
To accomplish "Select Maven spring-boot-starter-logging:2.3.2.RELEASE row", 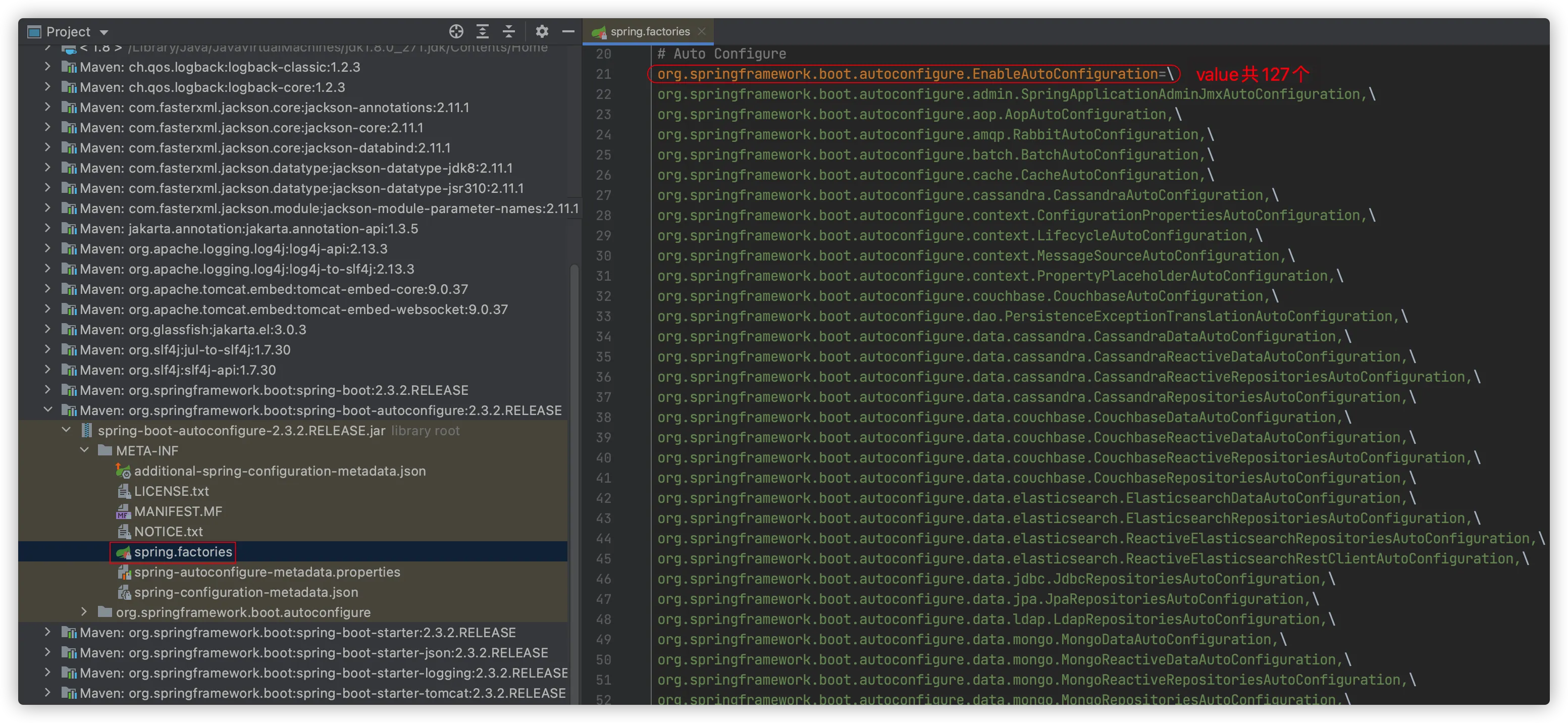I will click(x=293, y=673).
